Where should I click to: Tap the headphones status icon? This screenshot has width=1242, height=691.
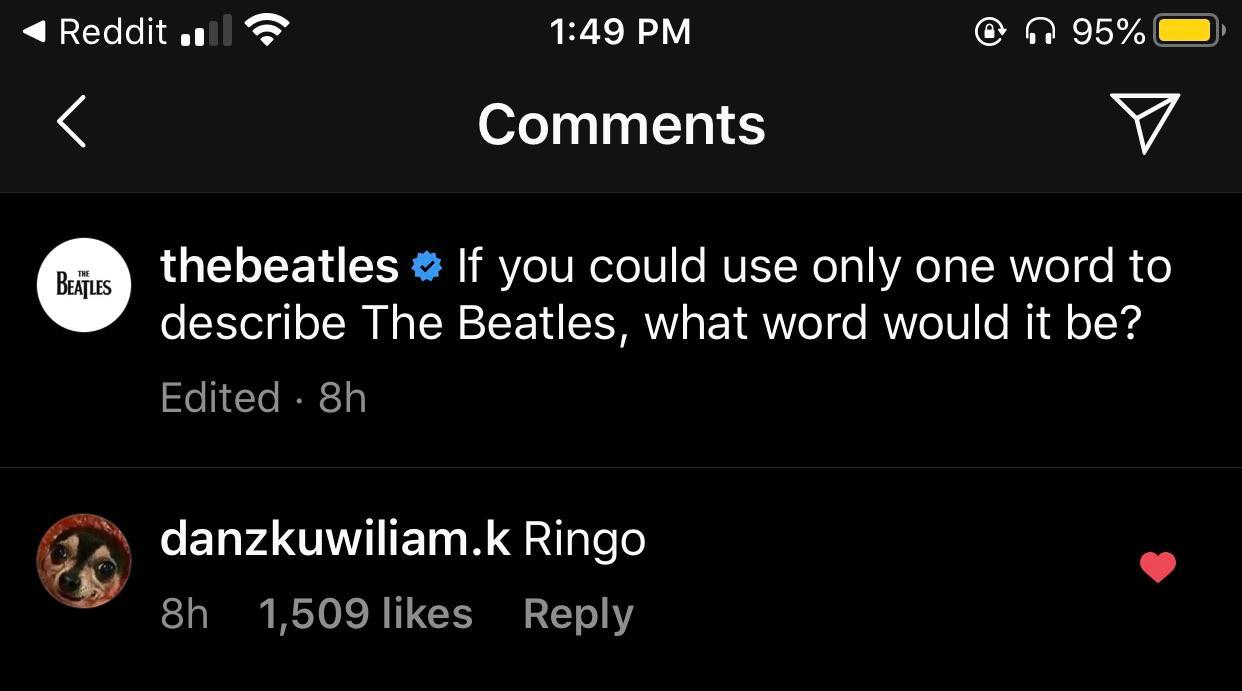1040,32
